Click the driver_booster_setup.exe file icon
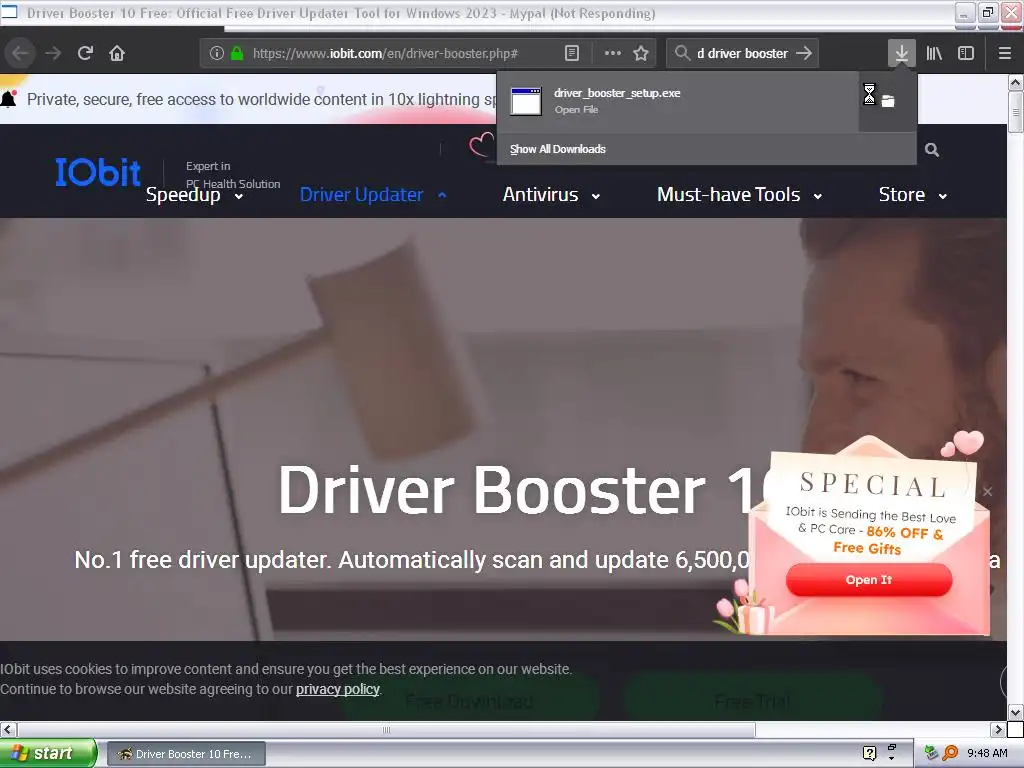Viewport: 1024px width, 768px height. 526,101
